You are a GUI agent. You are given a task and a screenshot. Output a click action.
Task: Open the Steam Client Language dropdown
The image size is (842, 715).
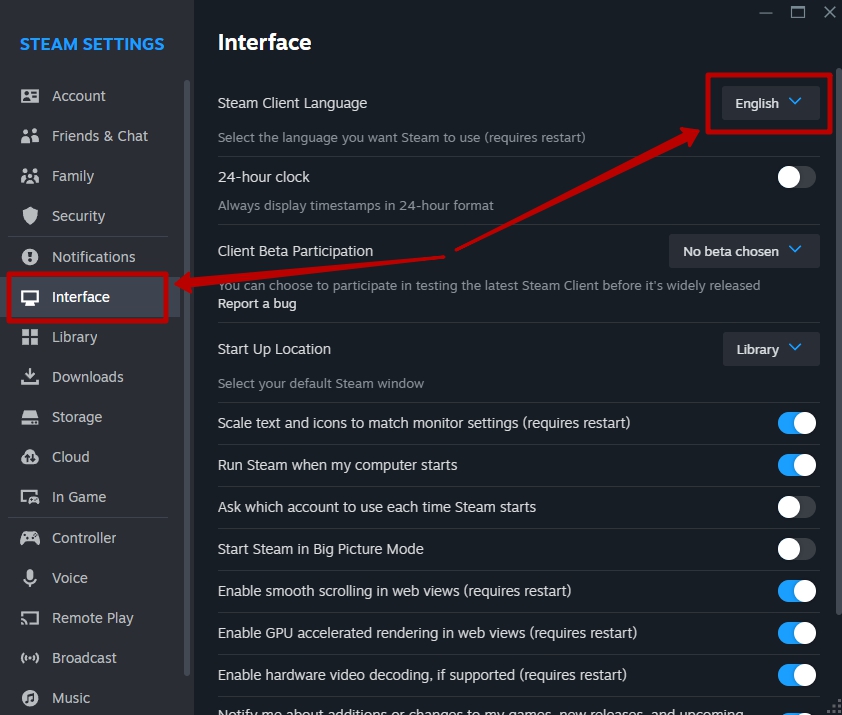pos(767,103)
